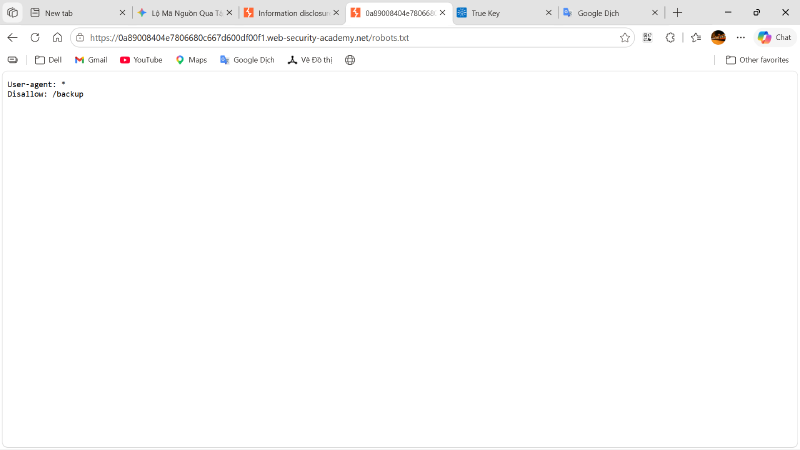Open the Vẽ Đồ thị bookmark
The width and height of the screenshot is (800, 450).
pos(310,60)
